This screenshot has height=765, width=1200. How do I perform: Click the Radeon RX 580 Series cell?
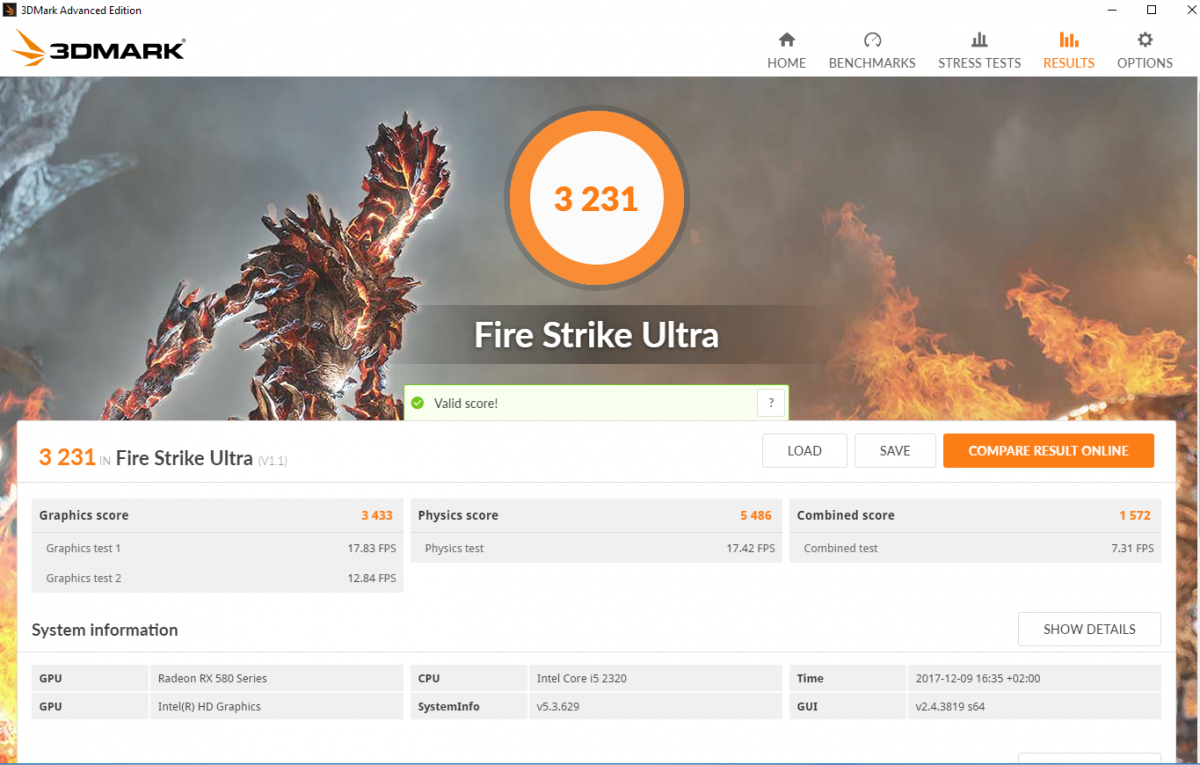(x=276, y=678)
